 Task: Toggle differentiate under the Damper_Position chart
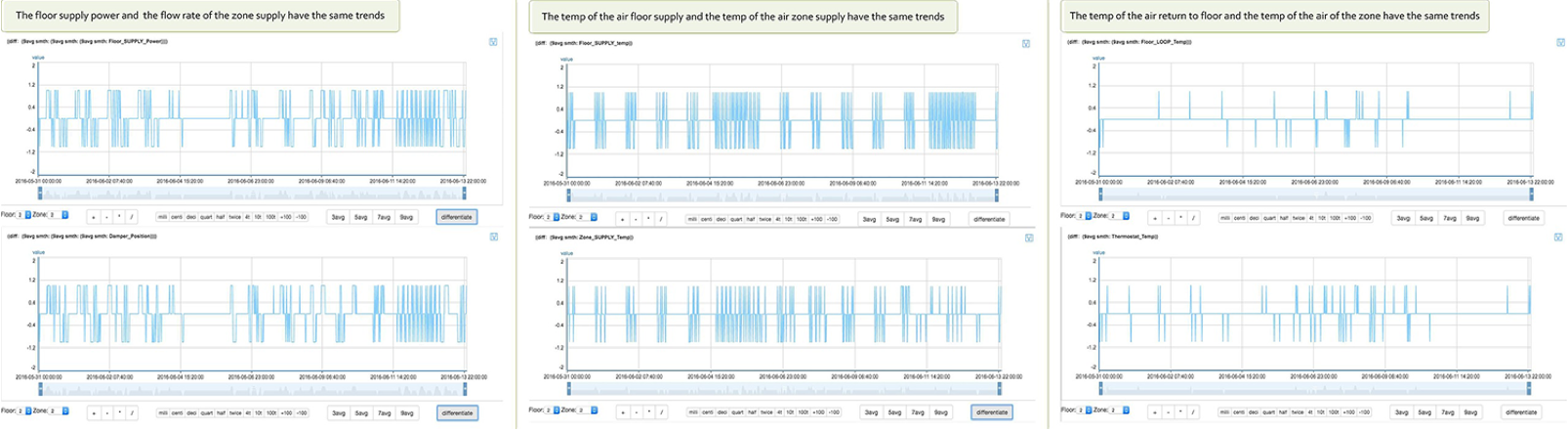457,412
